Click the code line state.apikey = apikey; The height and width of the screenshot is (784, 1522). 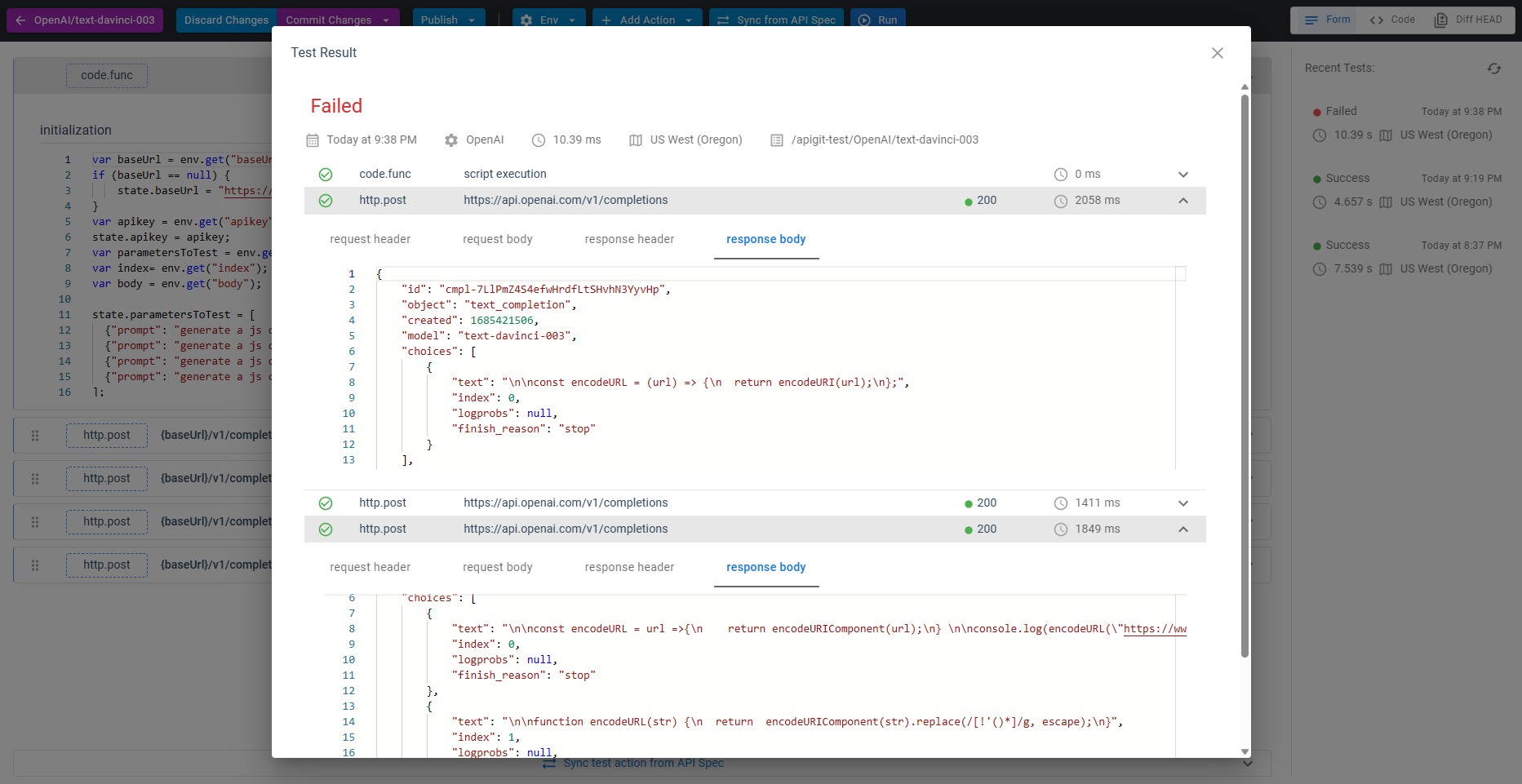[x=161, y=237]
